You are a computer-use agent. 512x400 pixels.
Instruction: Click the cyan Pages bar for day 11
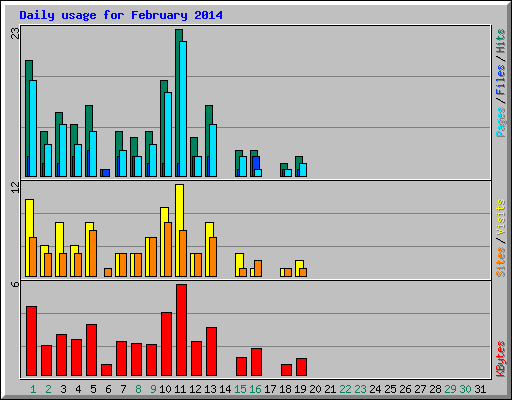(x=183, y=109)
